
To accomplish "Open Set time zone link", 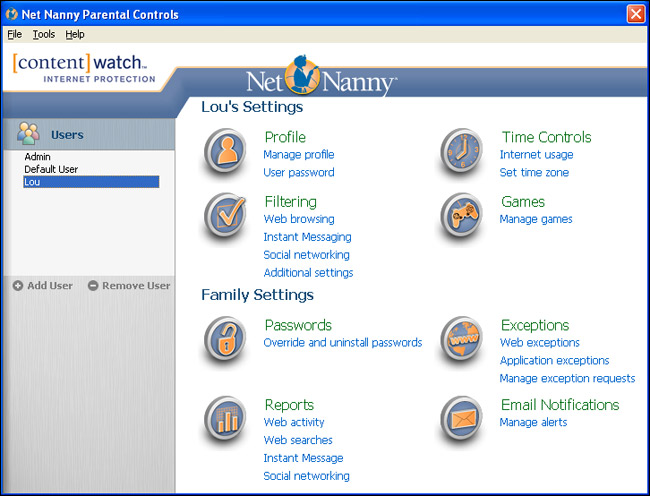I will coord(534,172).
